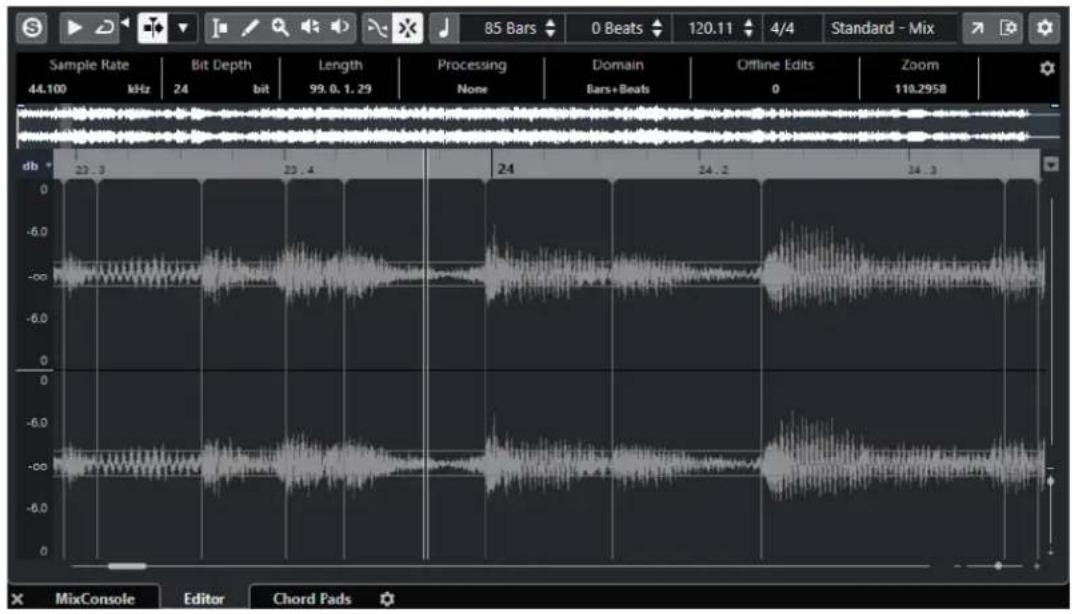Image resolution: width=1076 pixels, height=614 pixels.
Task: Open toolbar setup gear icon
Action: coord(1044,28)
